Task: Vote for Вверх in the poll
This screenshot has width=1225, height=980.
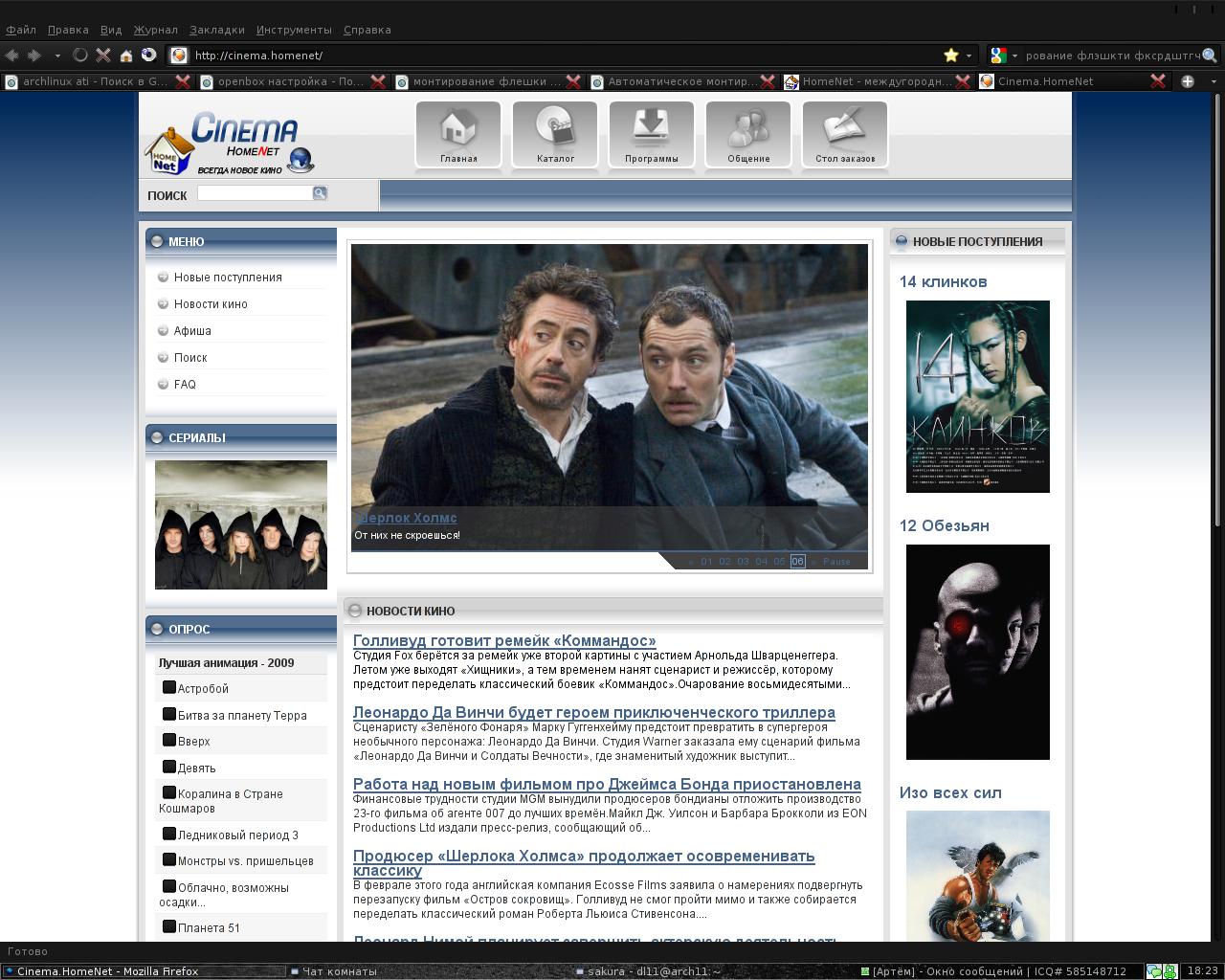Action: pyautogui.click(x=169, y=740)
